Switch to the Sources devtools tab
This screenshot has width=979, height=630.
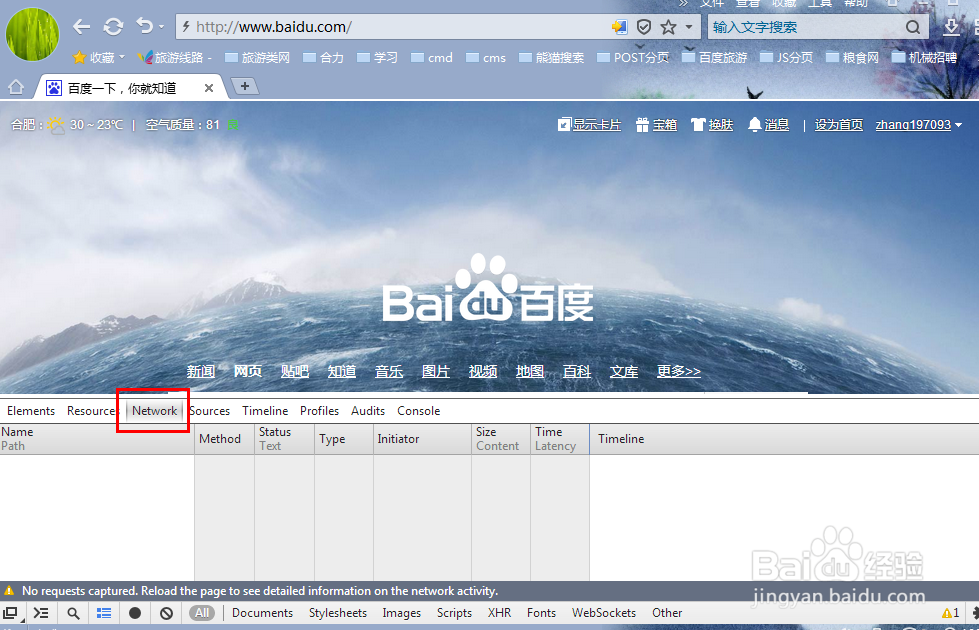click(x=210, y=411)
